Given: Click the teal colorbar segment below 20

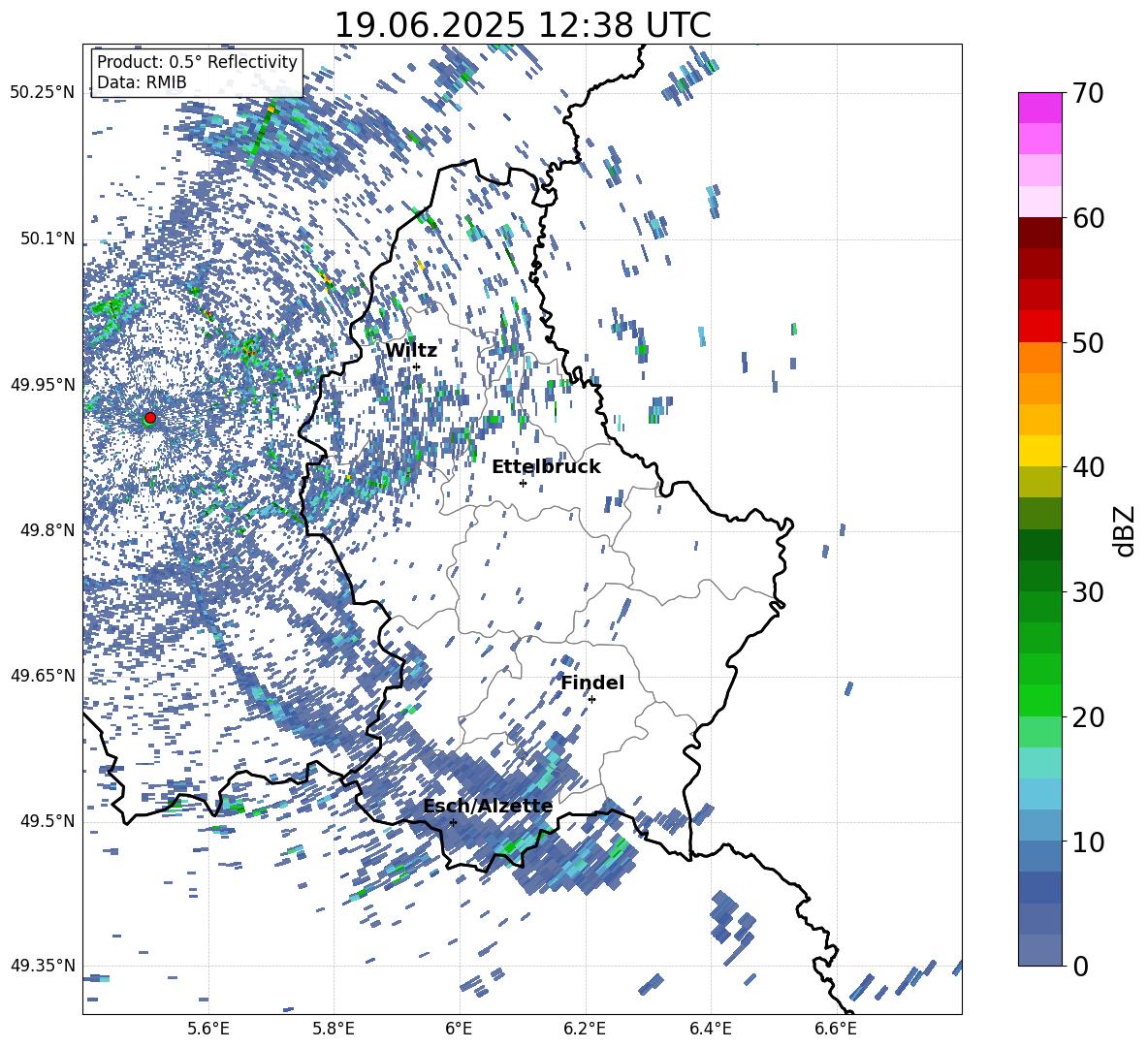Looking at the screenshot, I should tap(1039, 763).
